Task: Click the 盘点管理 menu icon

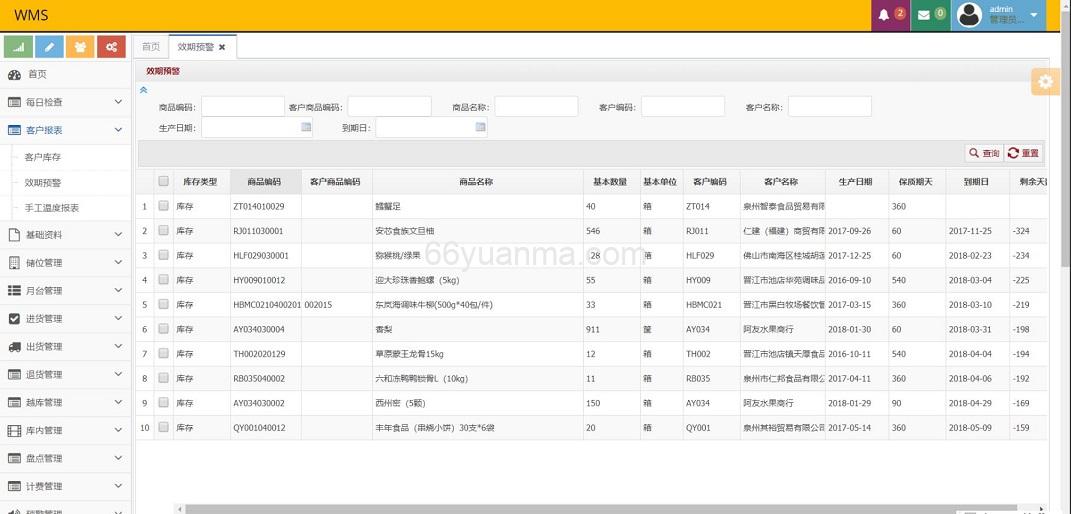Action: pyautogui.click(x=14, y=459)
